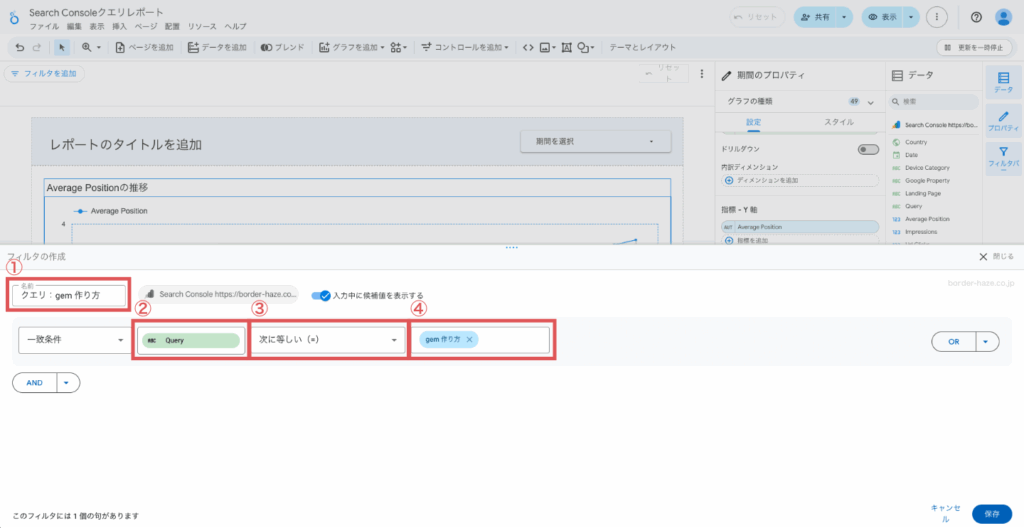This screenshot has height=528, width=1024.
Task: Select the Landing Page field
Action: [923, 193]
